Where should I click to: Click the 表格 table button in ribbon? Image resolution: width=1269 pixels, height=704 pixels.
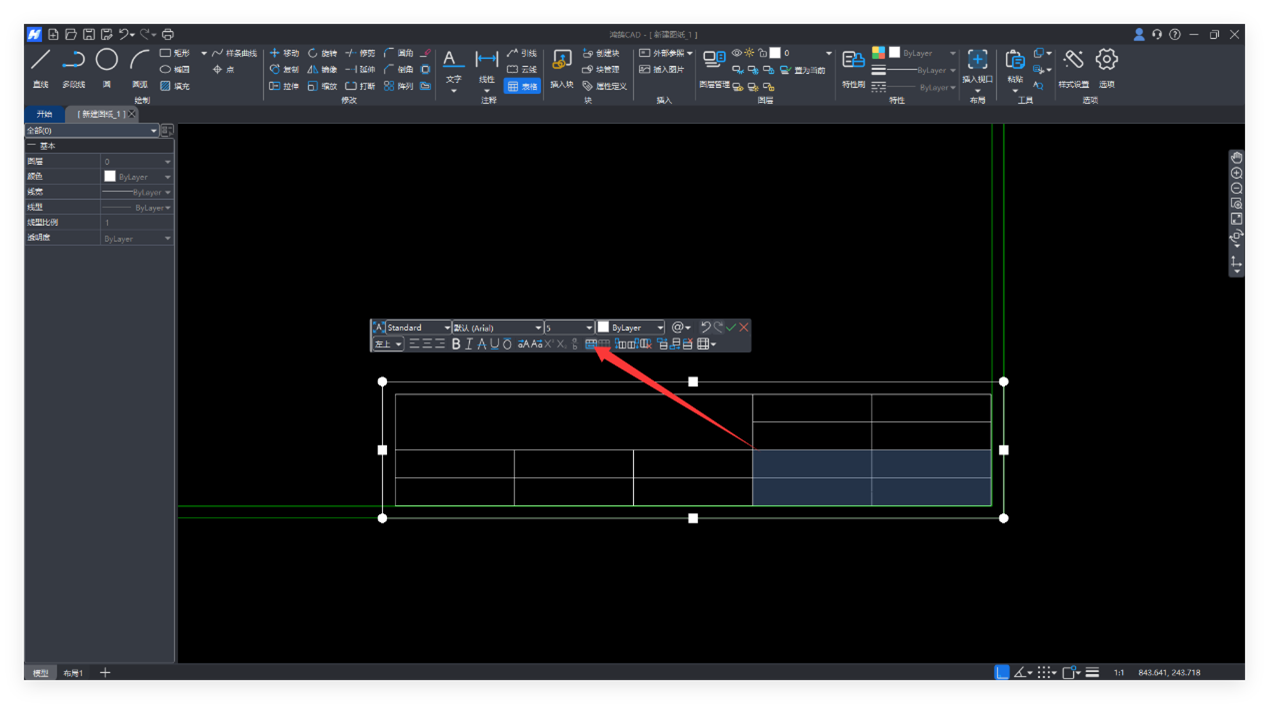tap(522, 87)
